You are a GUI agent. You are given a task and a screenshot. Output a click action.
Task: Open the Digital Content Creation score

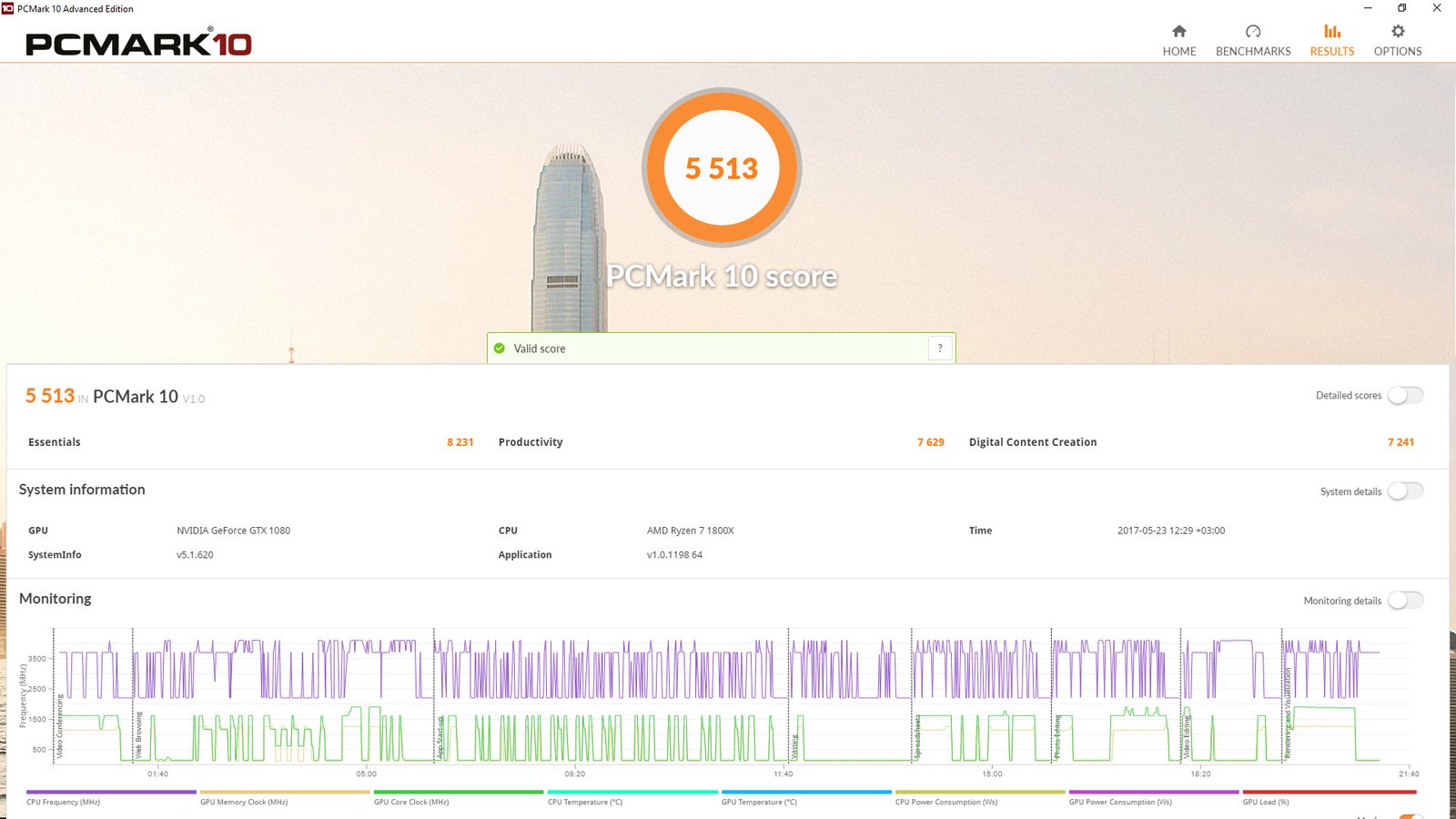click(1400, 442)
